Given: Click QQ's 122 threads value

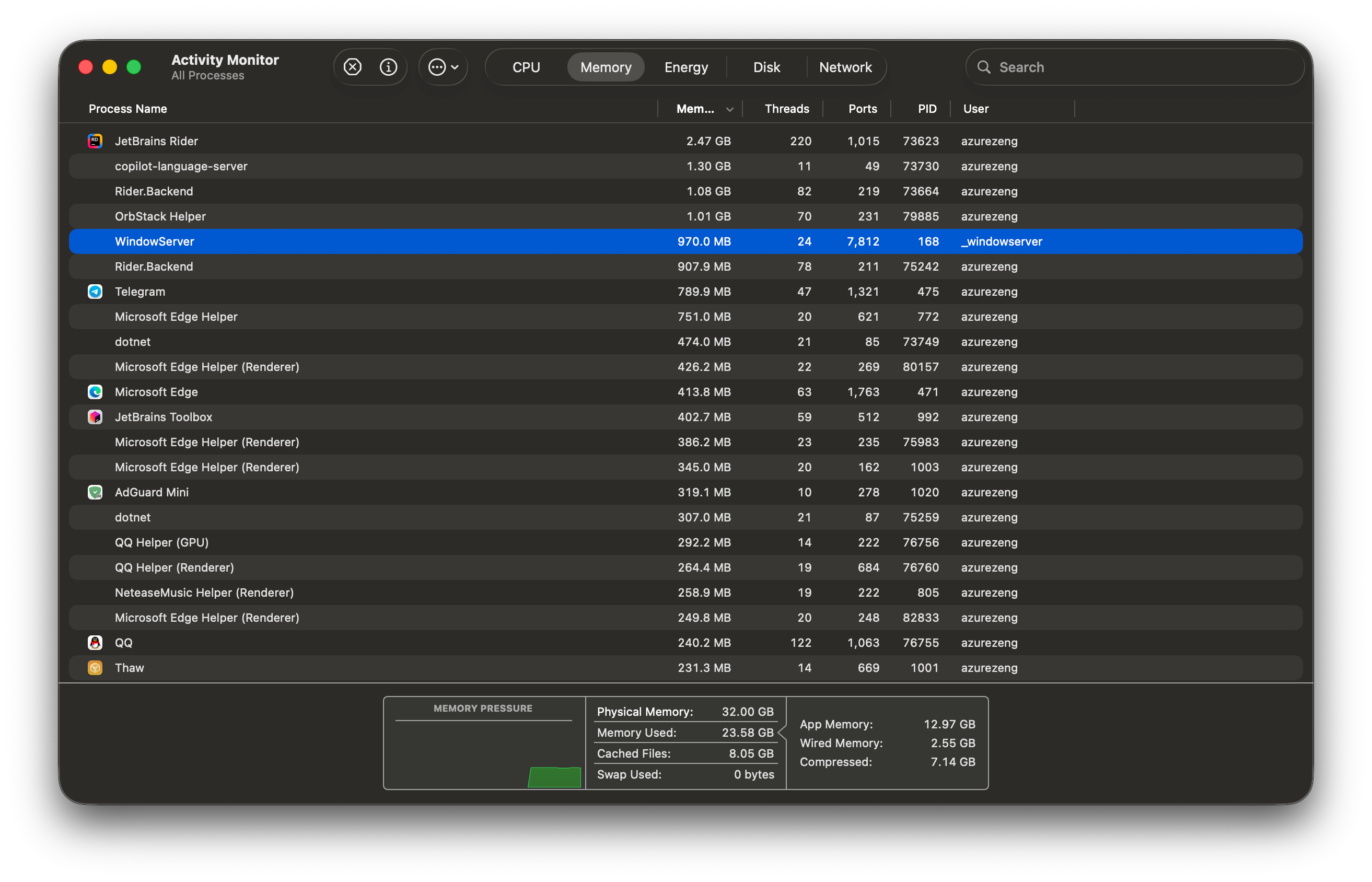Looking at the screenshot, I should click(x=800, y=643).
